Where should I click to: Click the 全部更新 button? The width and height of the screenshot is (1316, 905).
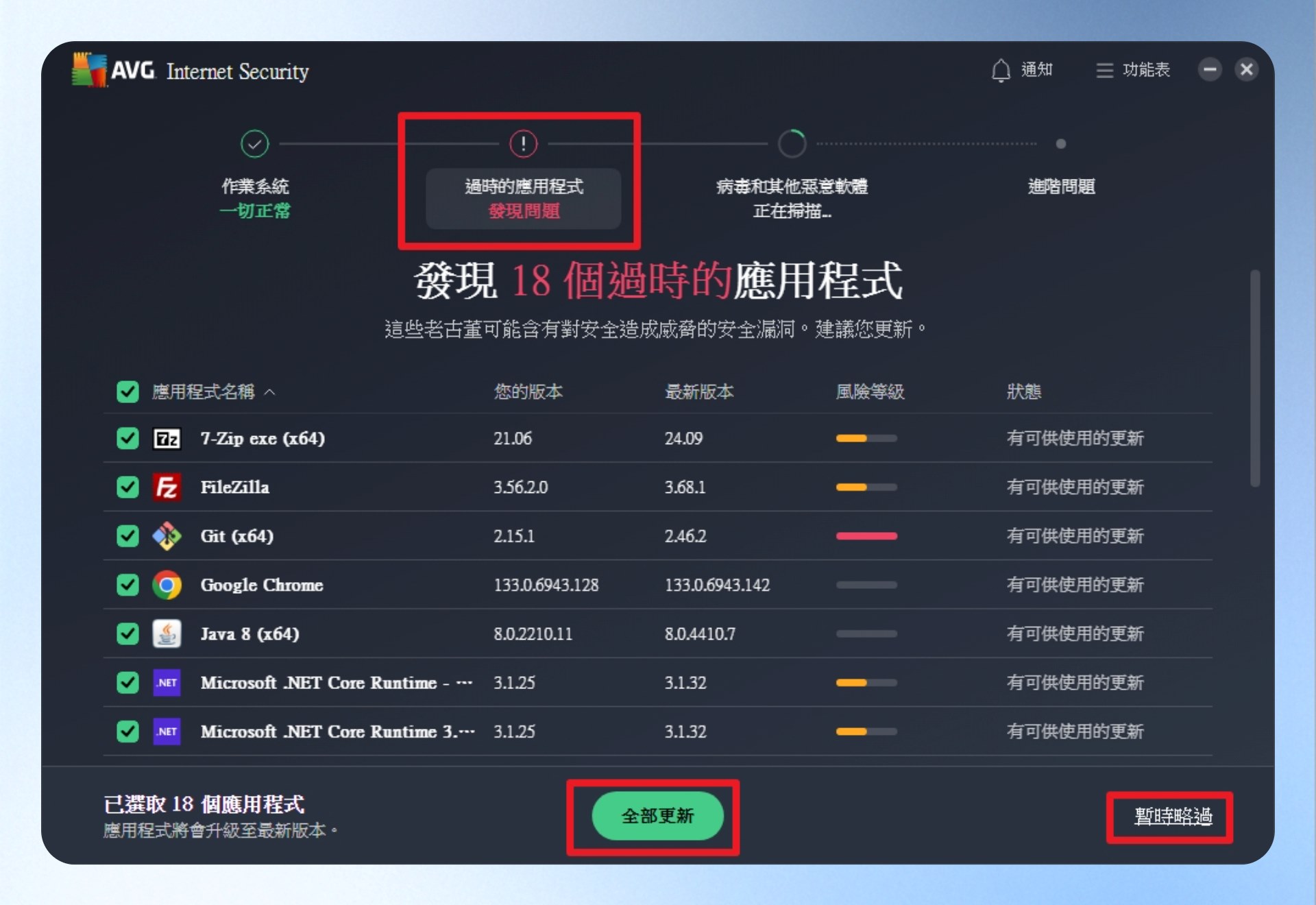pyautogui.click(x=657, y=816)
